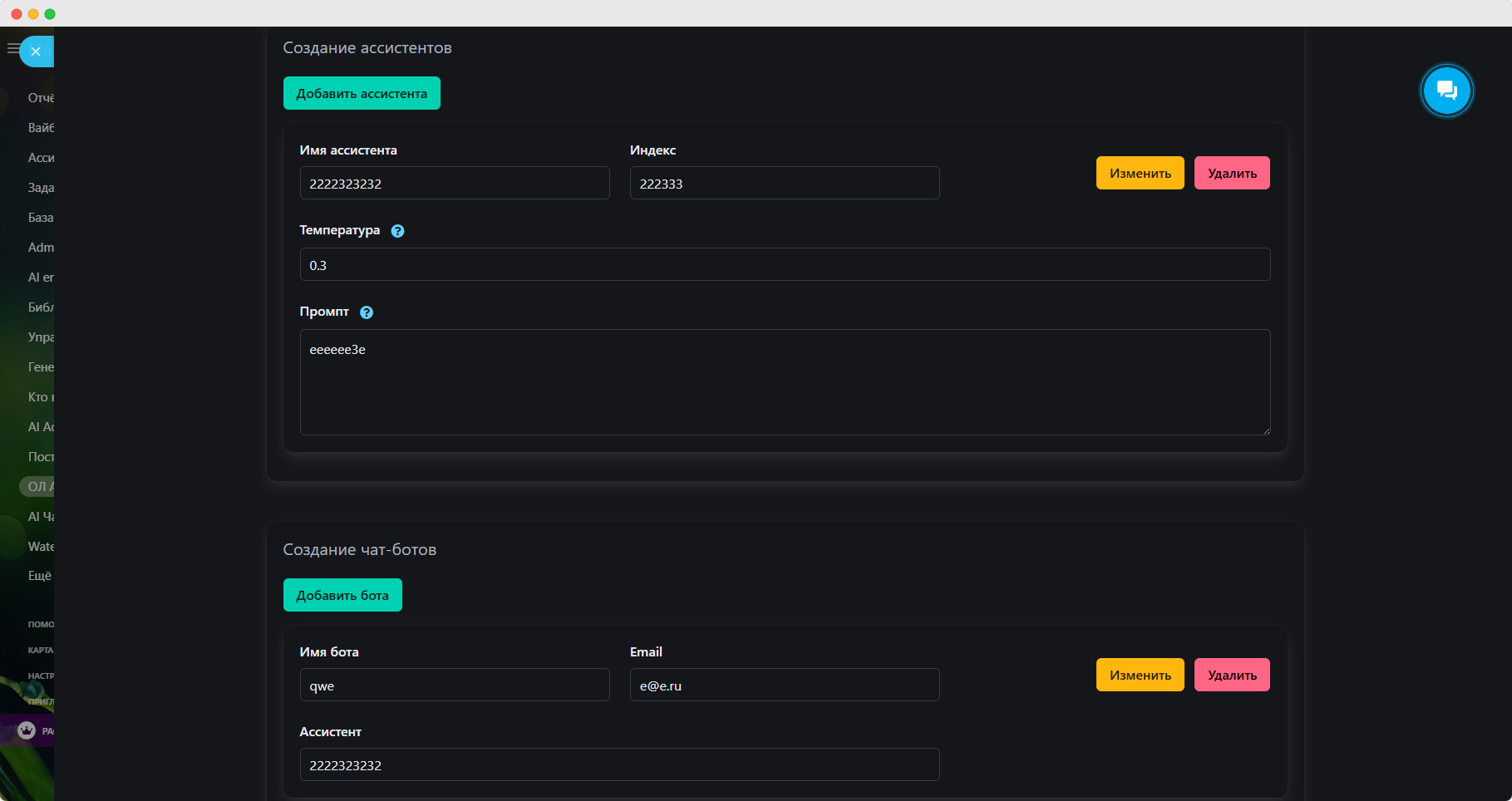This screenshot has height=801, width=1512.
Task: Toggle the hamburger menu icon
Action: (x=12, y=49)
